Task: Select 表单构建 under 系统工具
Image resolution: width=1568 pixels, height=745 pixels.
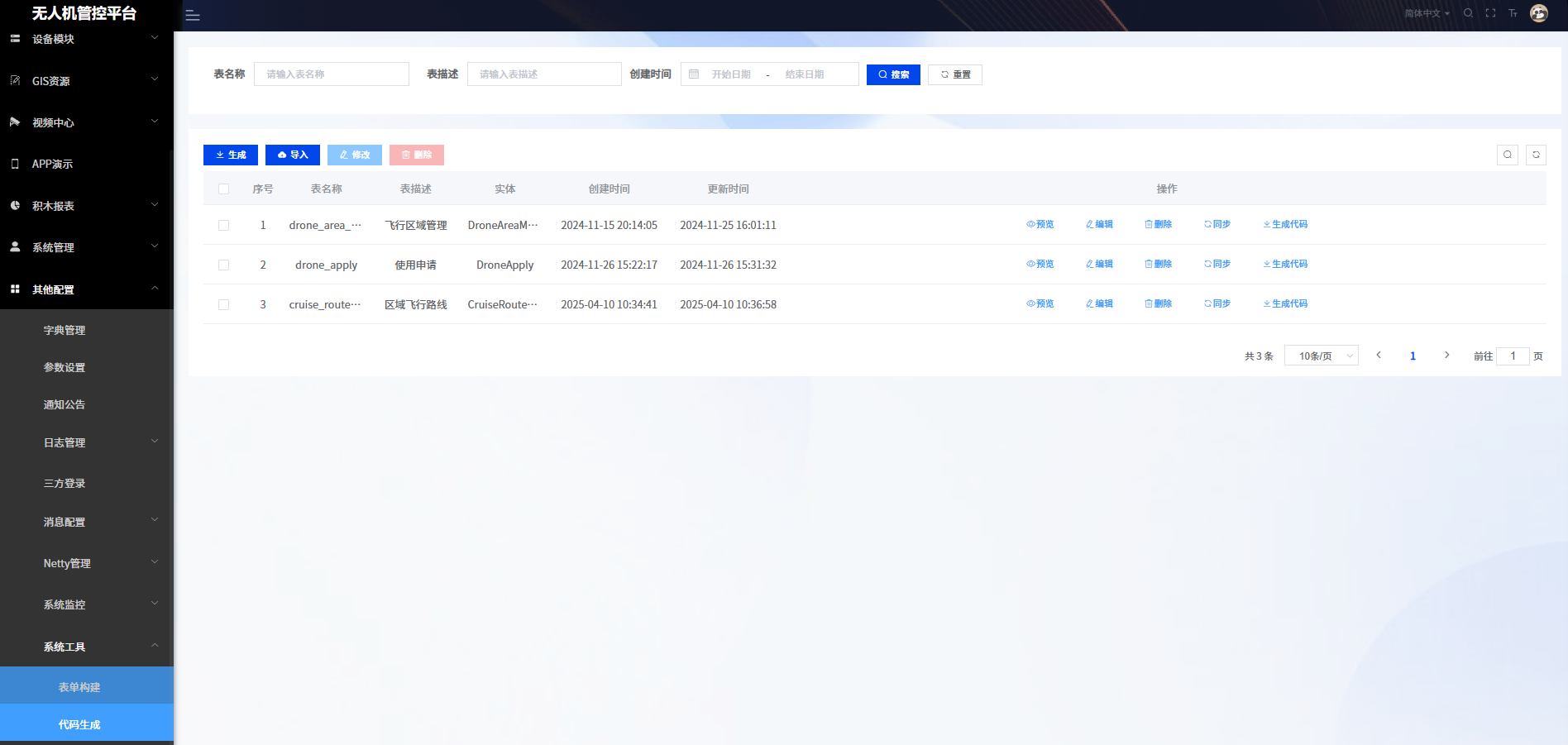Action: click(x=79, y=687)
